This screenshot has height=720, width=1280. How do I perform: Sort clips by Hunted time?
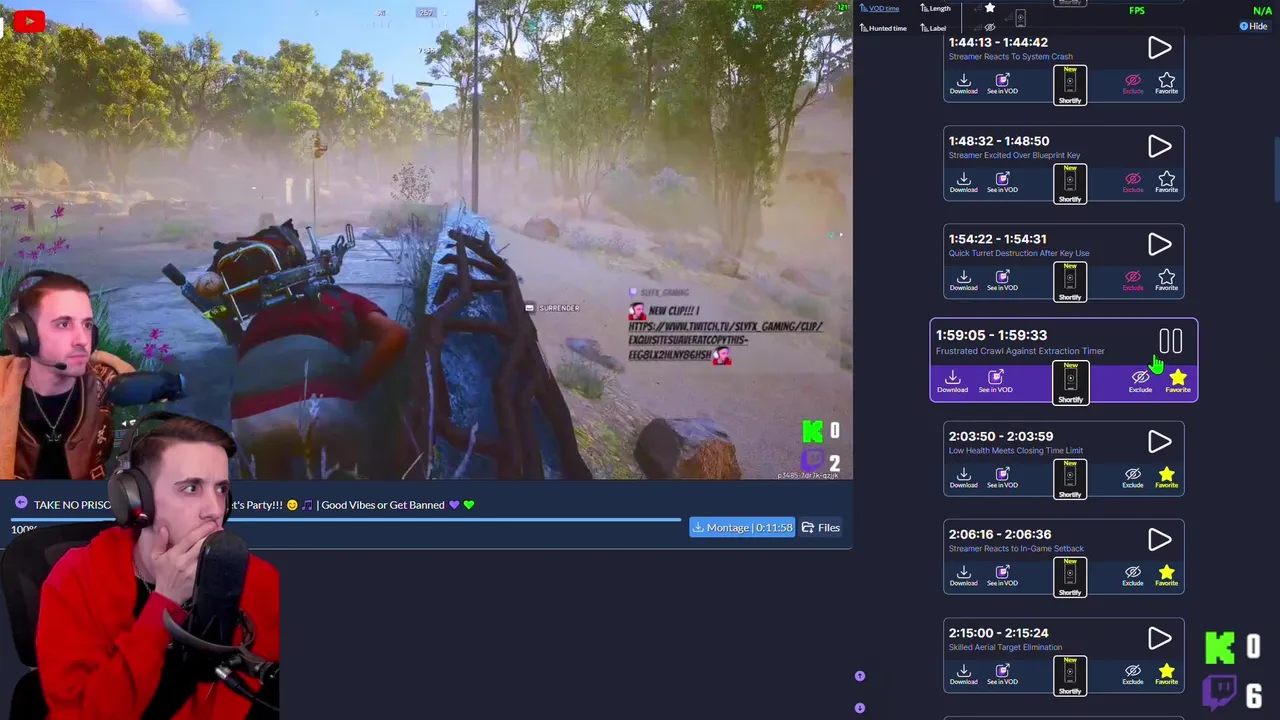[x=883, y=28]
